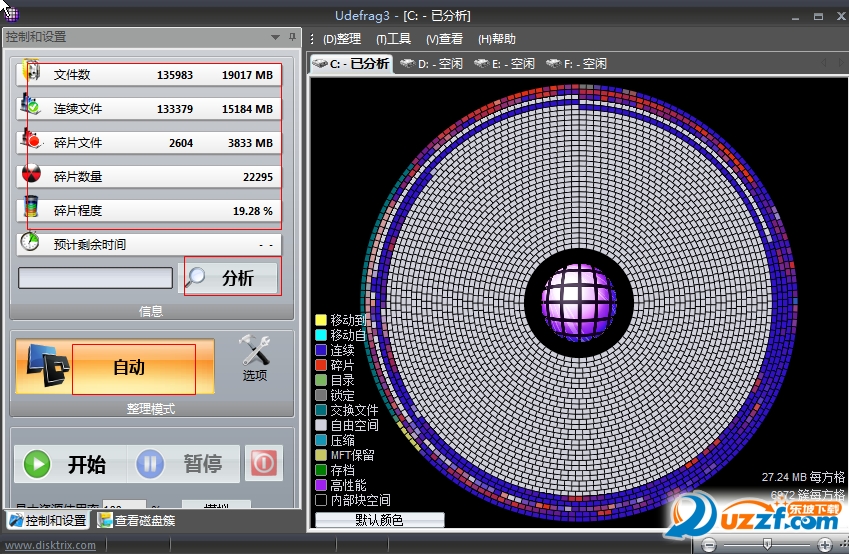
Task: Click the 分析 analyze button
Action: [229, 277]
